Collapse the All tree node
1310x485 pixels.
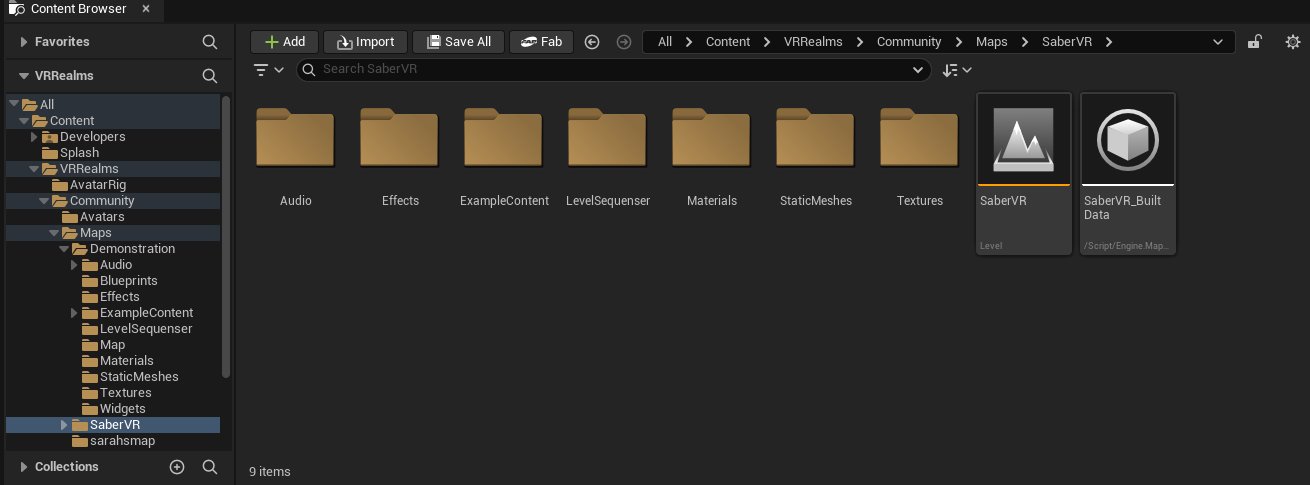click(13, 104)
